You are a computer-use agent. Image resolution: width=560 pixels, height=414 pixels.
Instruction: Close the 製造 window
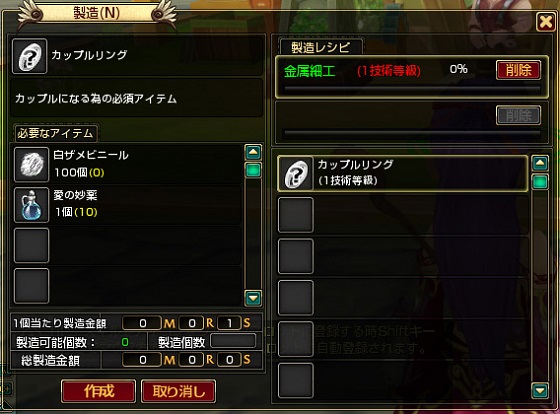(546, 22)
